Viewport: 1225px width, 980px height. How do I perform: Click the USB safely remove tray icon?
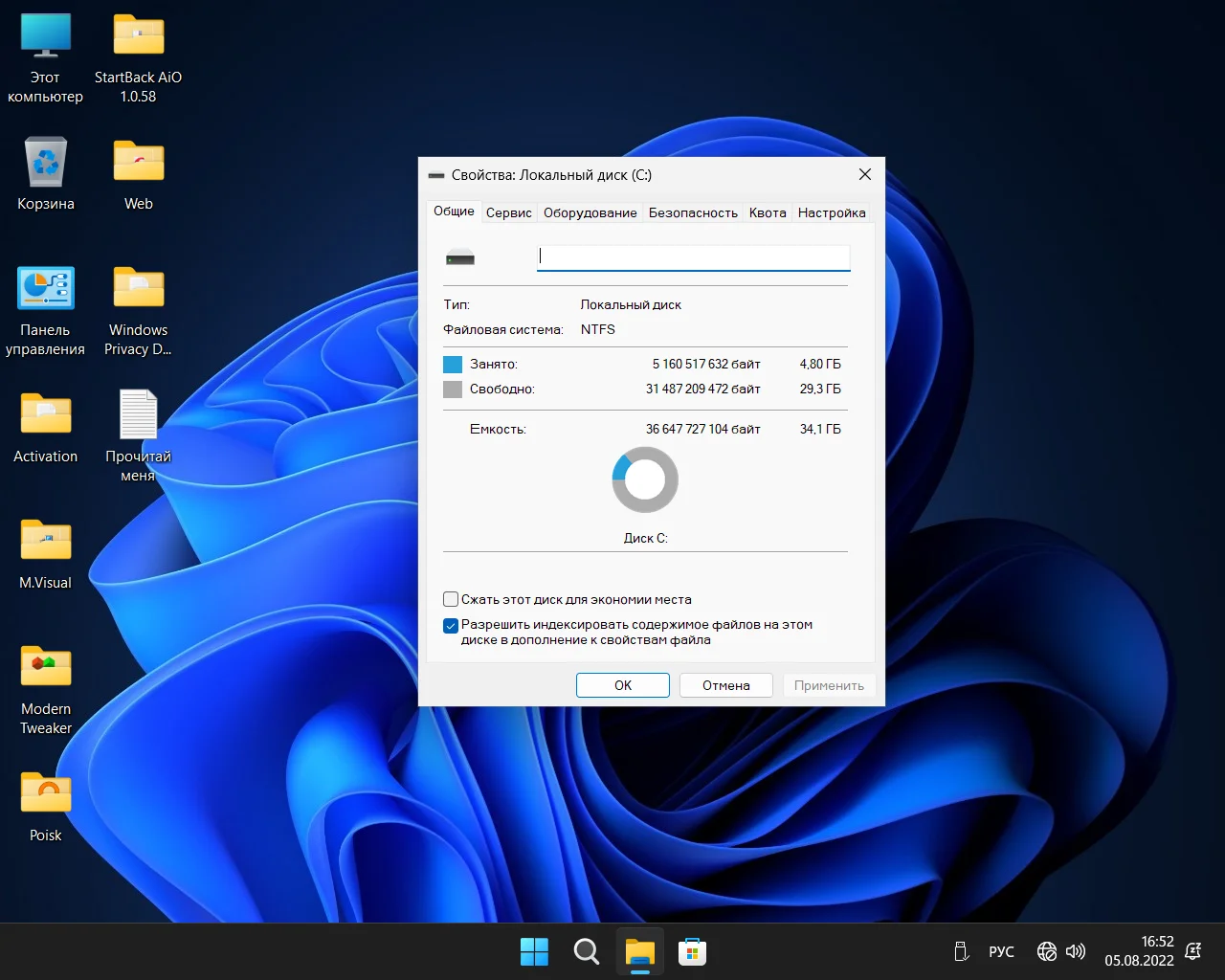(962, 951)
